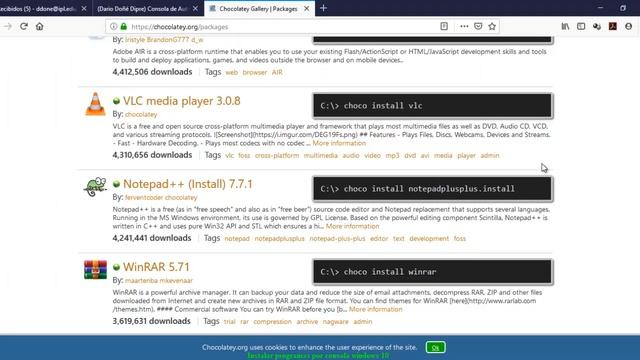Click the editor tag

[379, 239]
